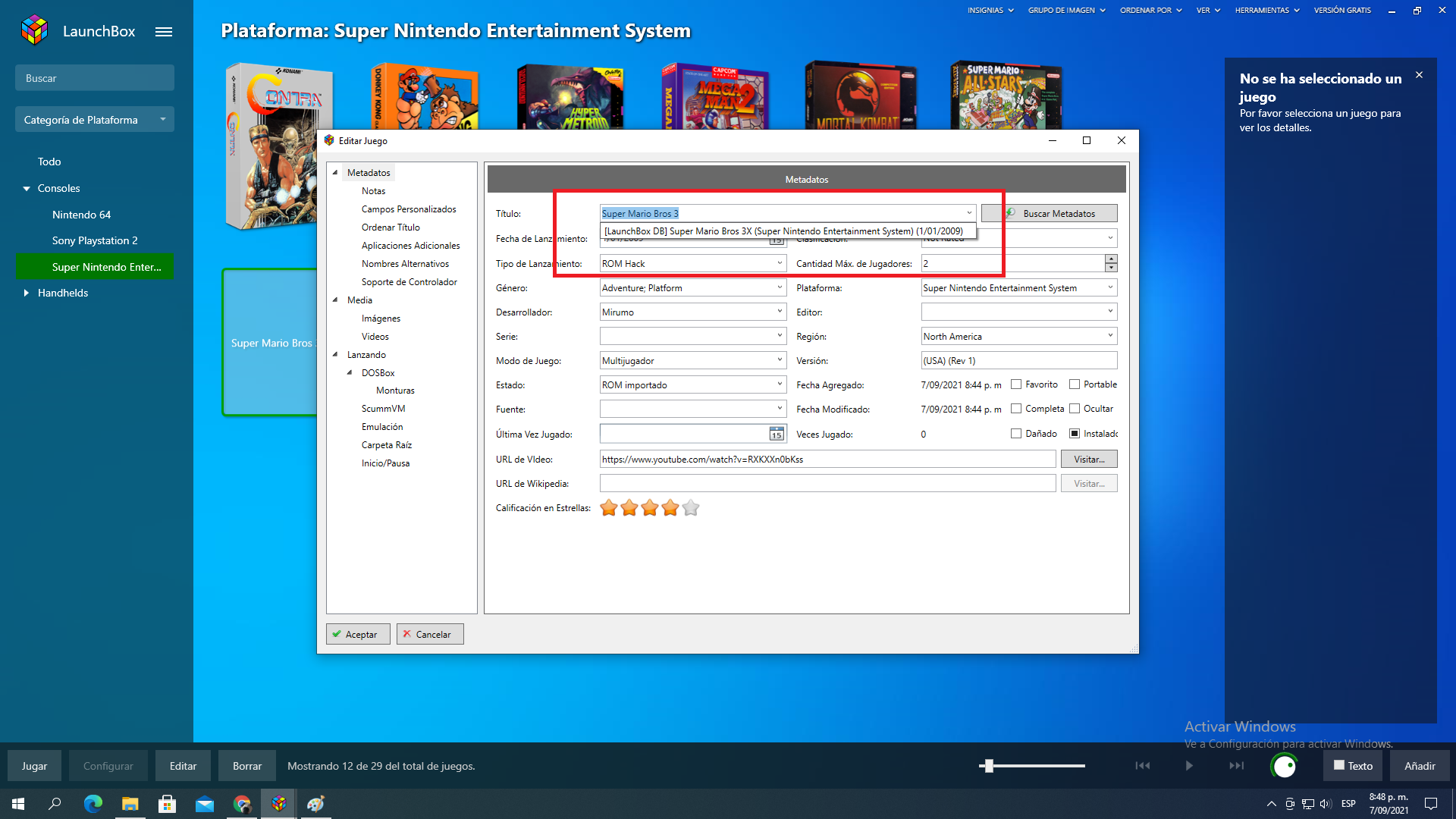Open the Región dropdown
The width and height of the screenshot is (1456, 819).
1110,336
